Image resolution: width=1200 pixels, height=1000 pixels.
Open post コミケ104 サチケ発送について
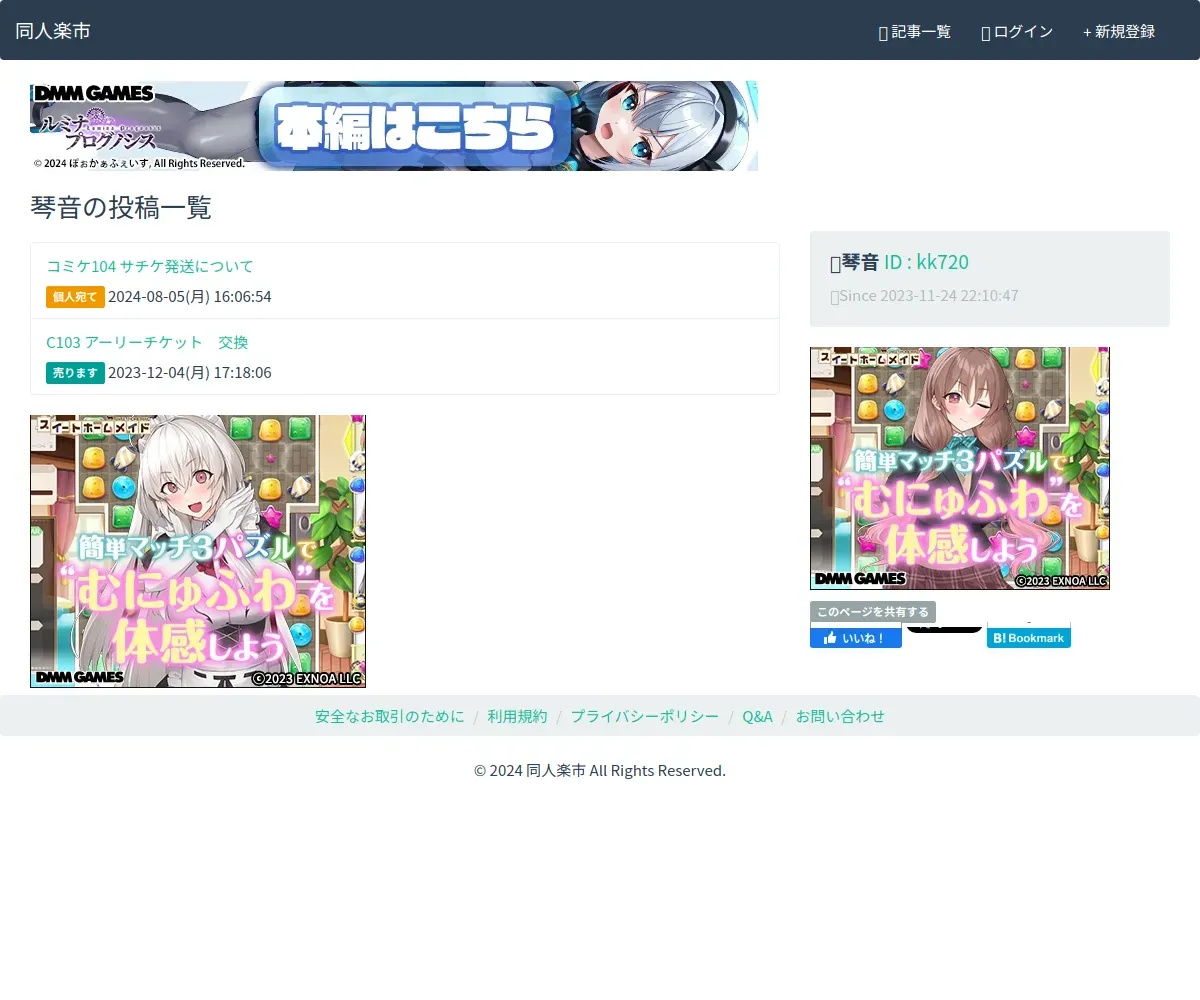(150, 266)
